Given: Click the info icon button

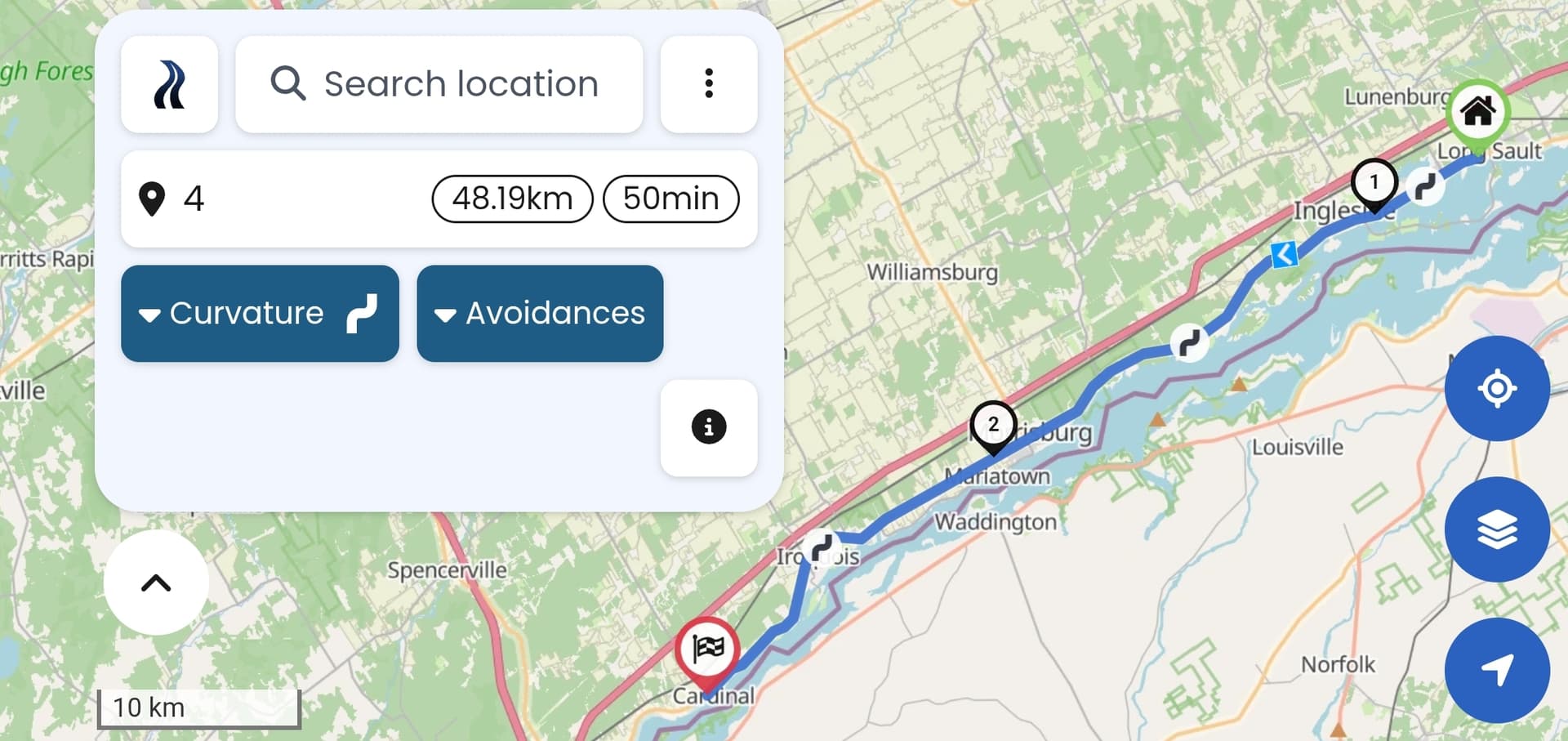Looking at the screenshot, I should click(x=708, y=427).
